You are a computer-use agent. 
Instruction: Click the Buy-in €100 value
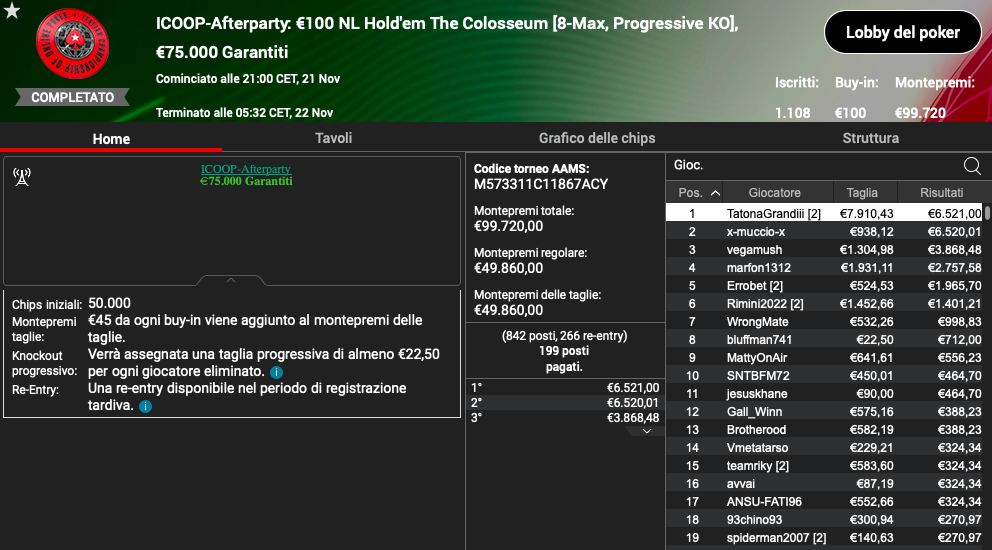850,113
